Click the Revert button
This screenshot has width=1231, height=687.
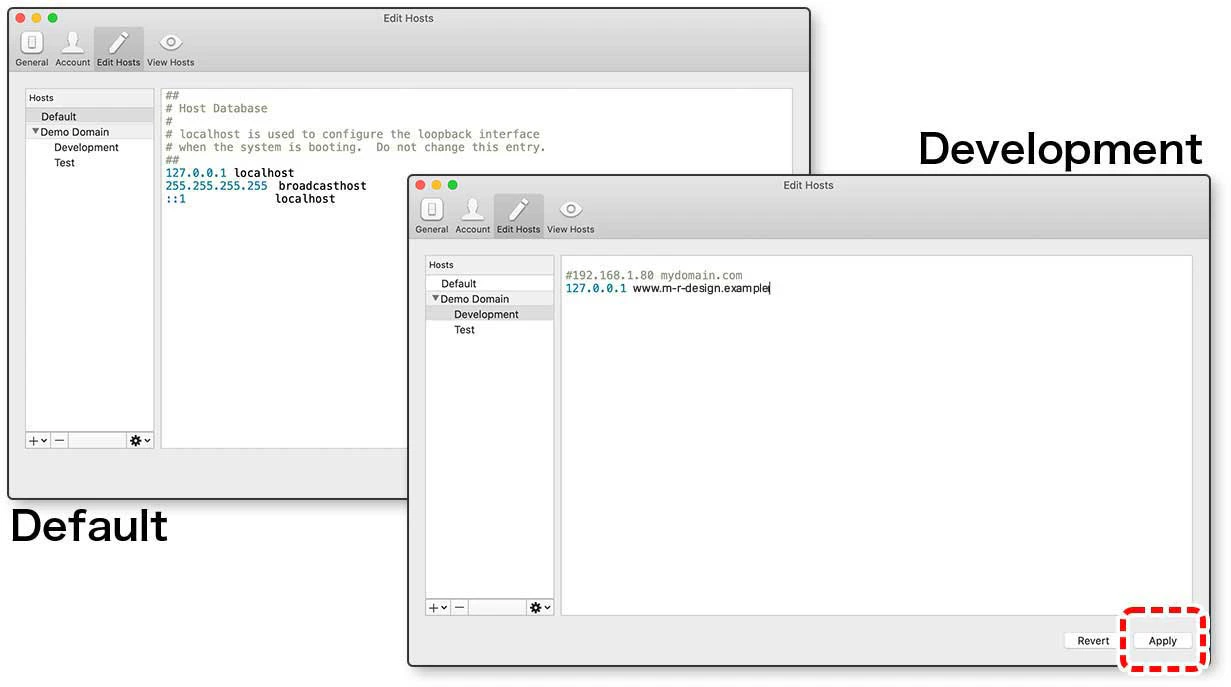[1093, 641]
